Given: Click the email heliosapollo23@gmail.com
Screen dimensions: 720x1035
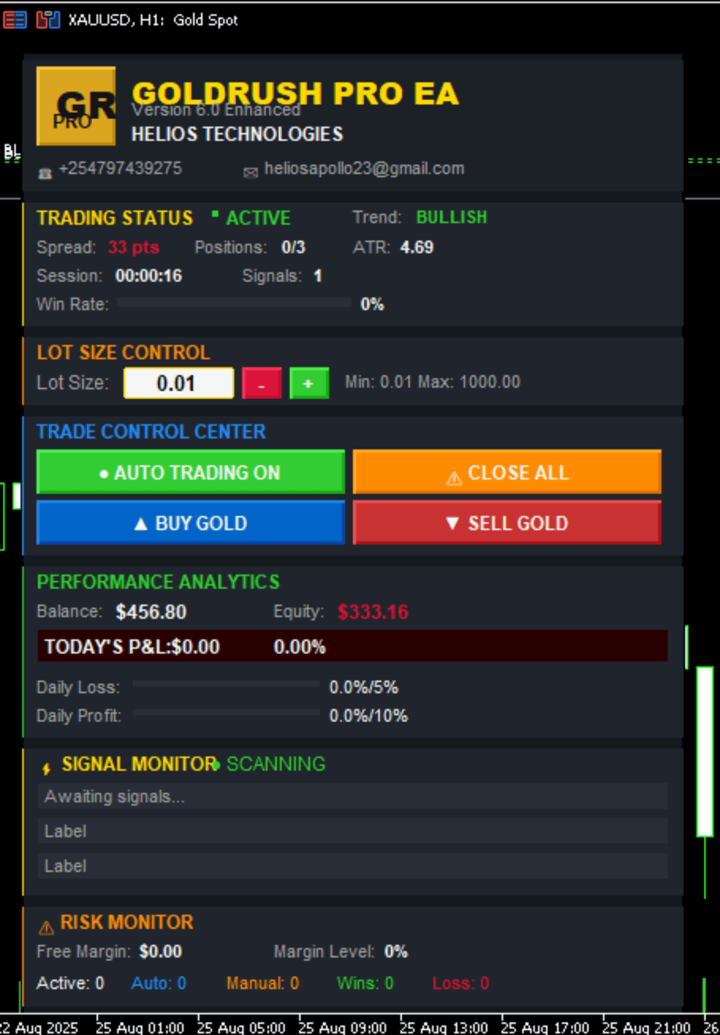Looking at the screenshot, I should (364, 169).
